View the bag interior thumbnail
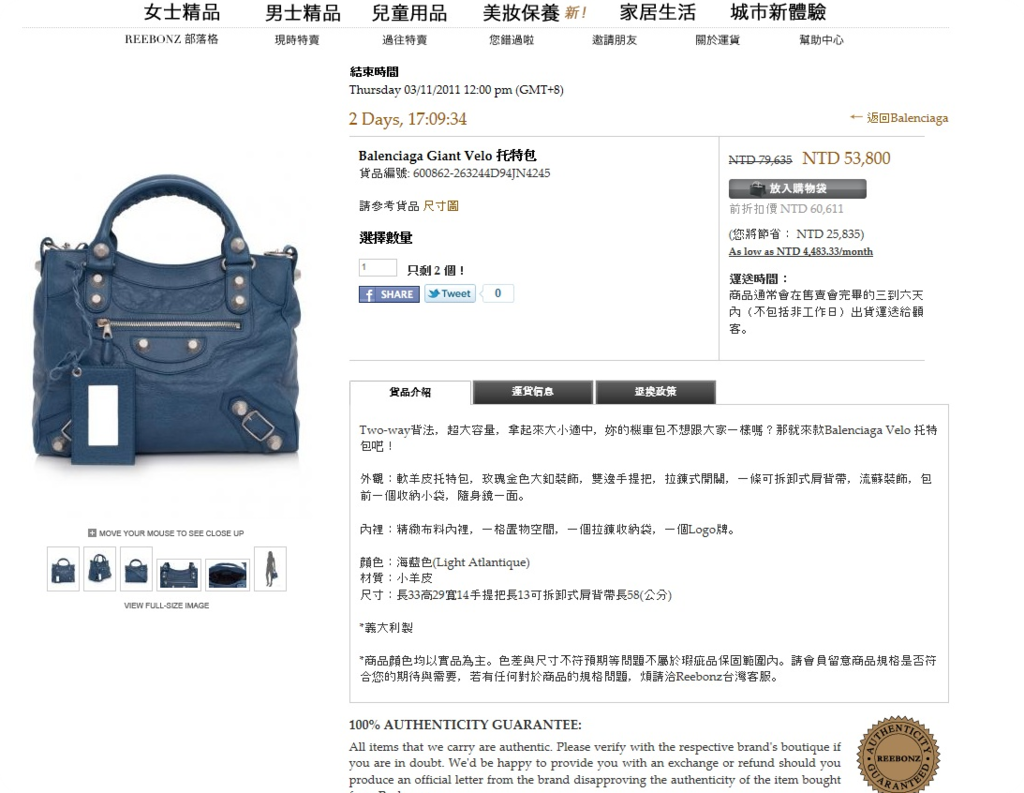This screenshot has width=1024, height=793. point(228,575)
